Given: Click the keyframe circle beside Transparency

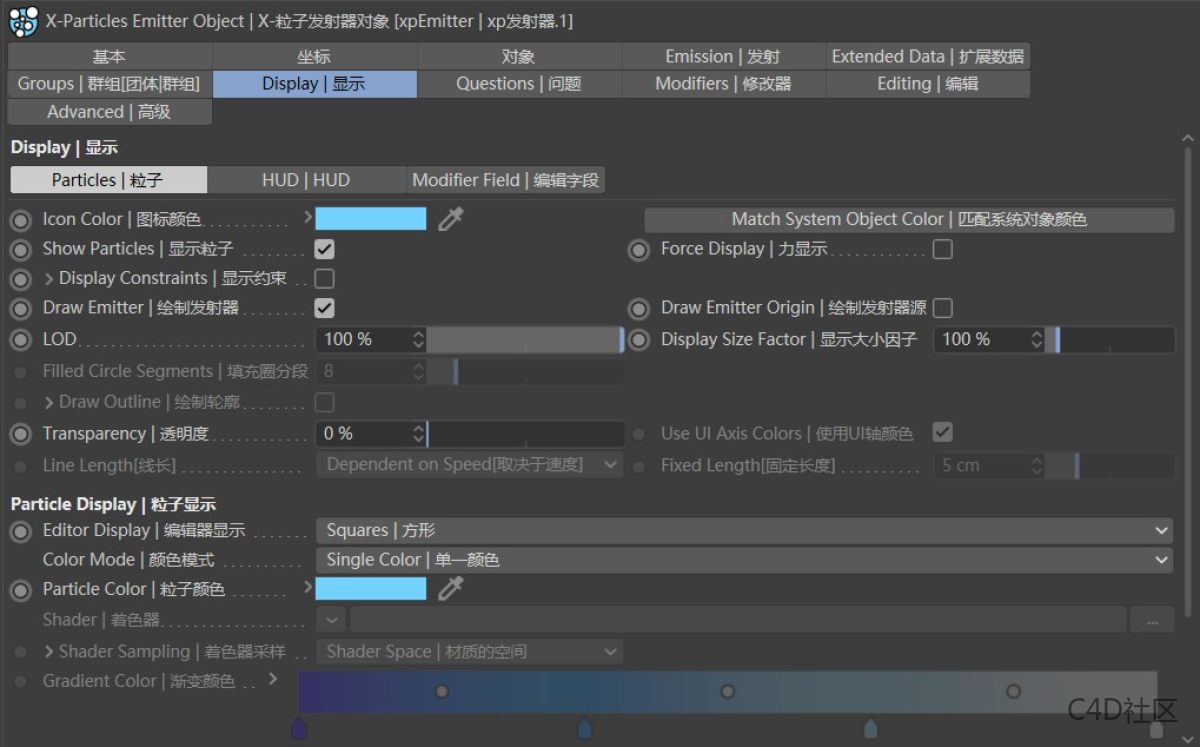Looking at the screenshot, I should pos(21,434).
